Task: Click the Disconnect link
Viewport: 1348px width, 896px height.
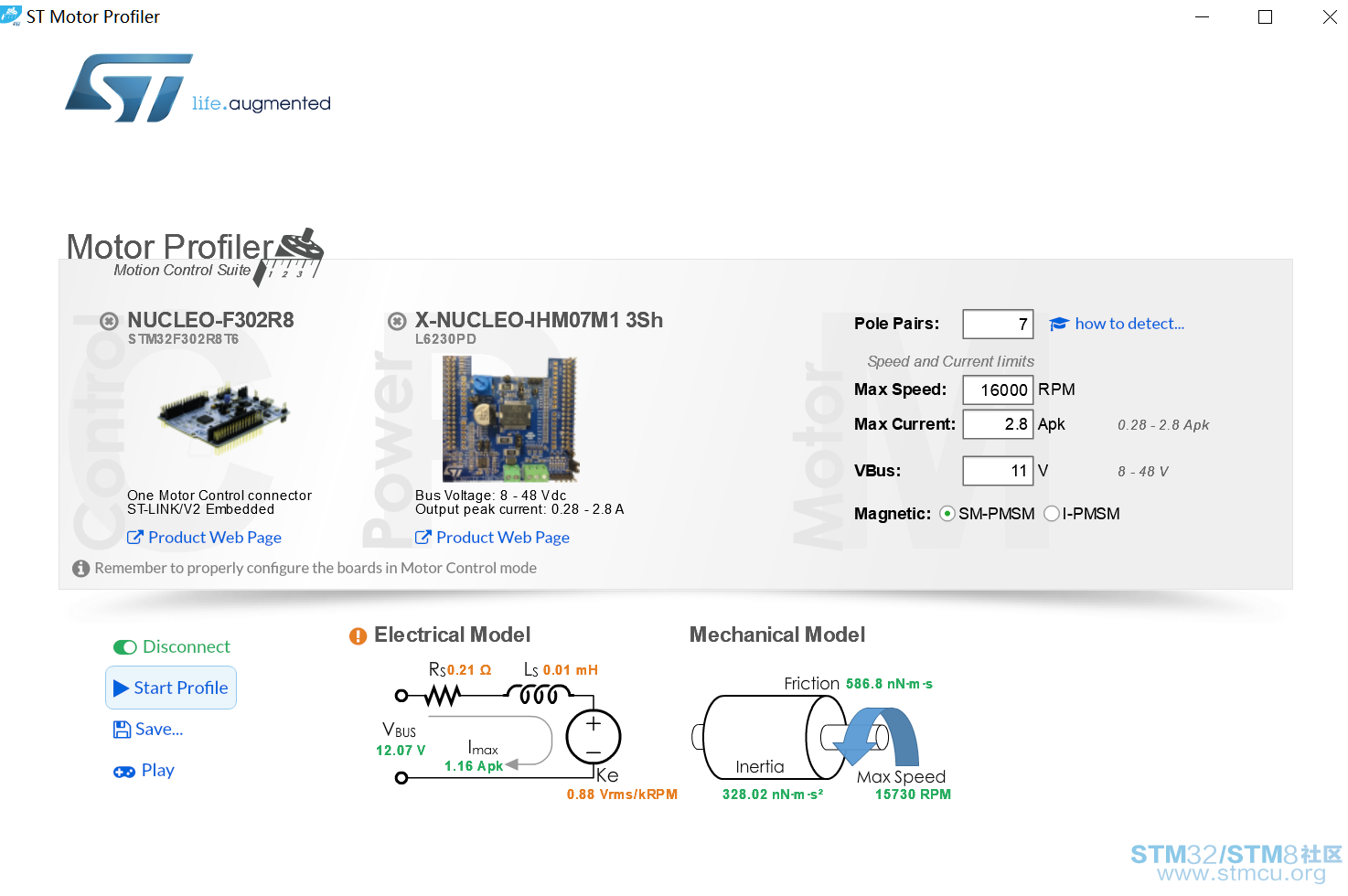Action: coord(187,646)
